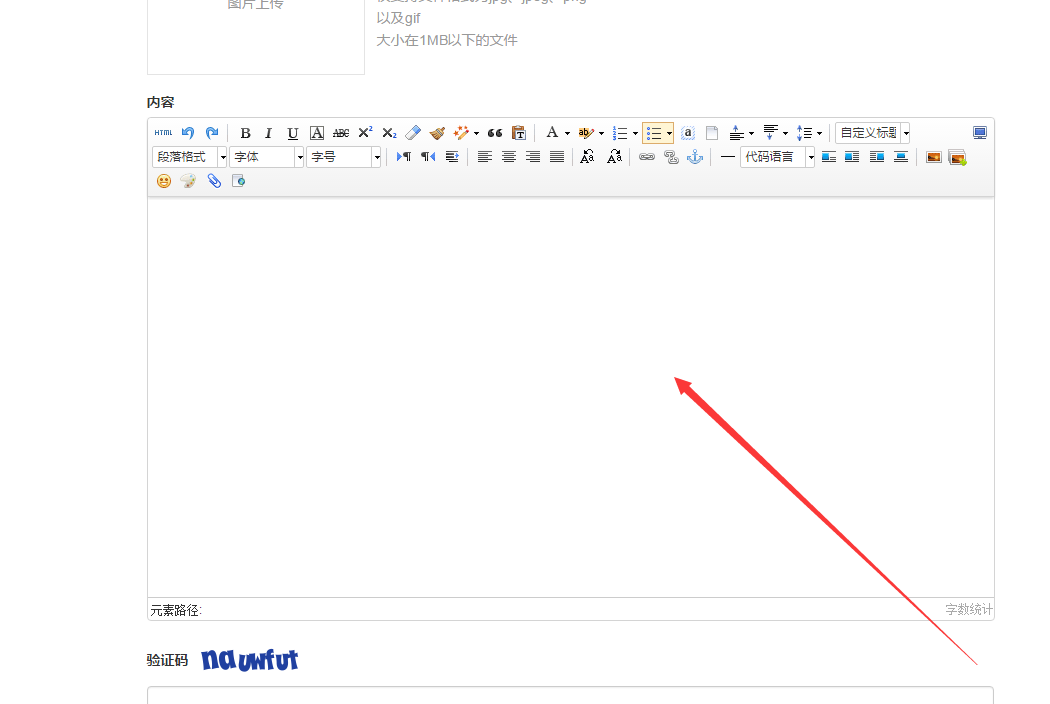Toggle superscript formatting
Screen dimensions: 1050x704
365,133
